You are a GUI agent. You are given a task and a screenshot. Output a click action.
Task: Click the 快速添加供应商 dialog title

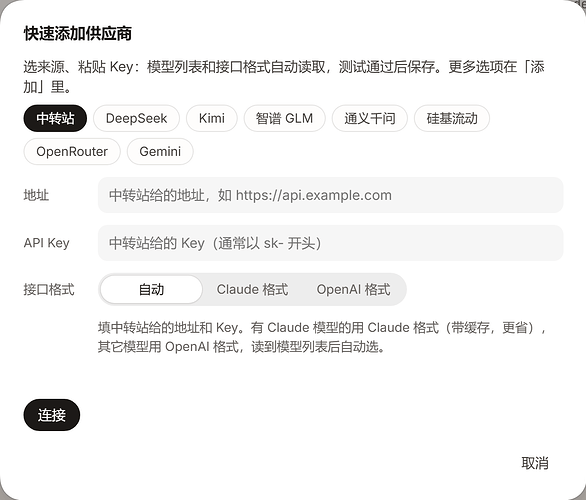tap(78, 33)
